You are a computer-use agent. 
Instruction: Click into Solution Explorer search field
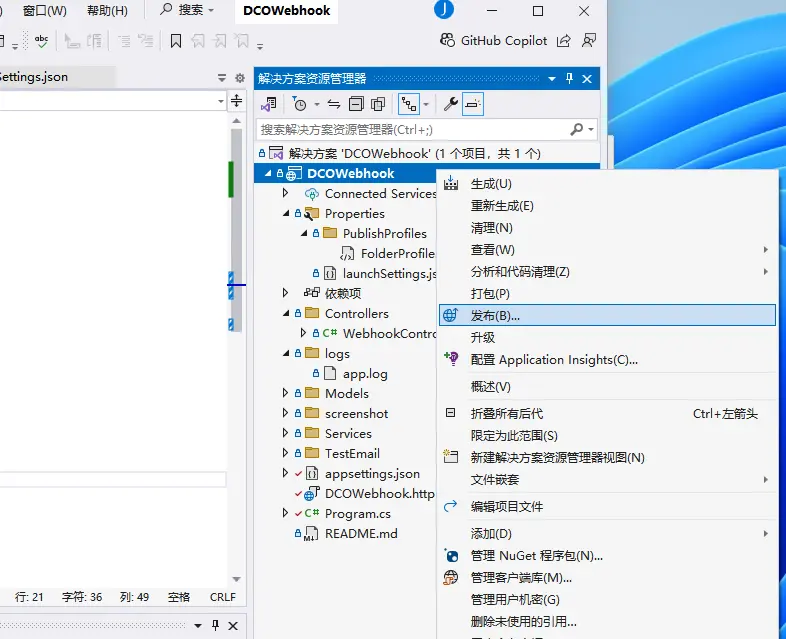[414, 130]
